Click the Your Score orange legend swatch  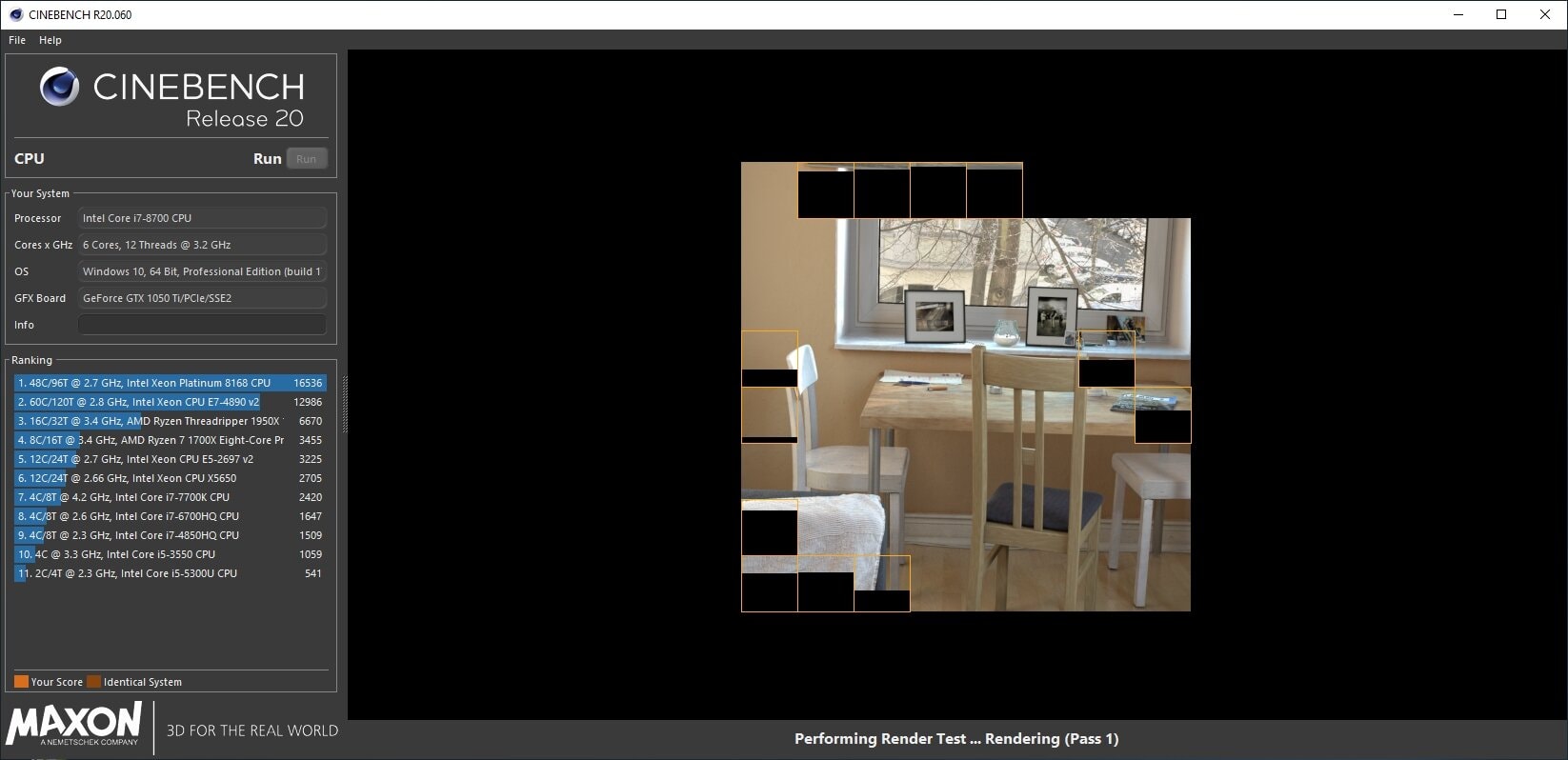[21, 682]
